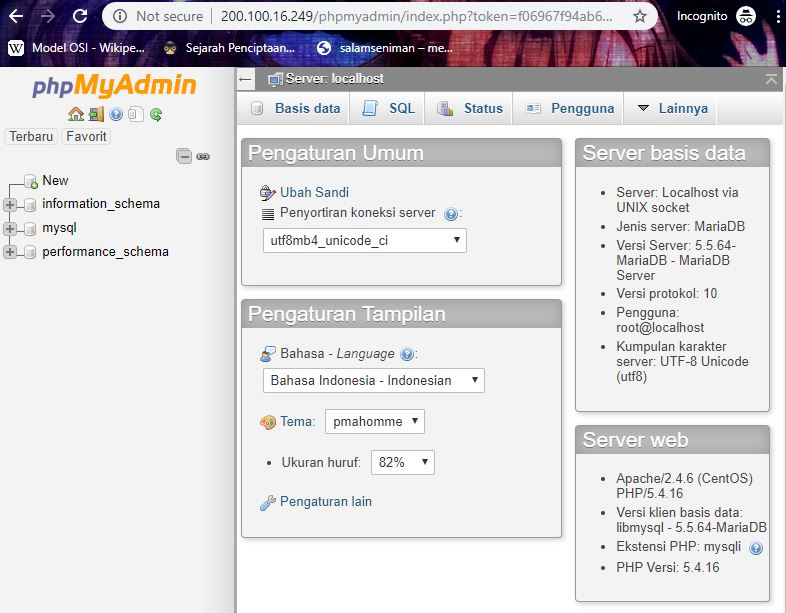The image size is (786, 613).
Task: Open help icon next to Language
Action: point(407,355)
